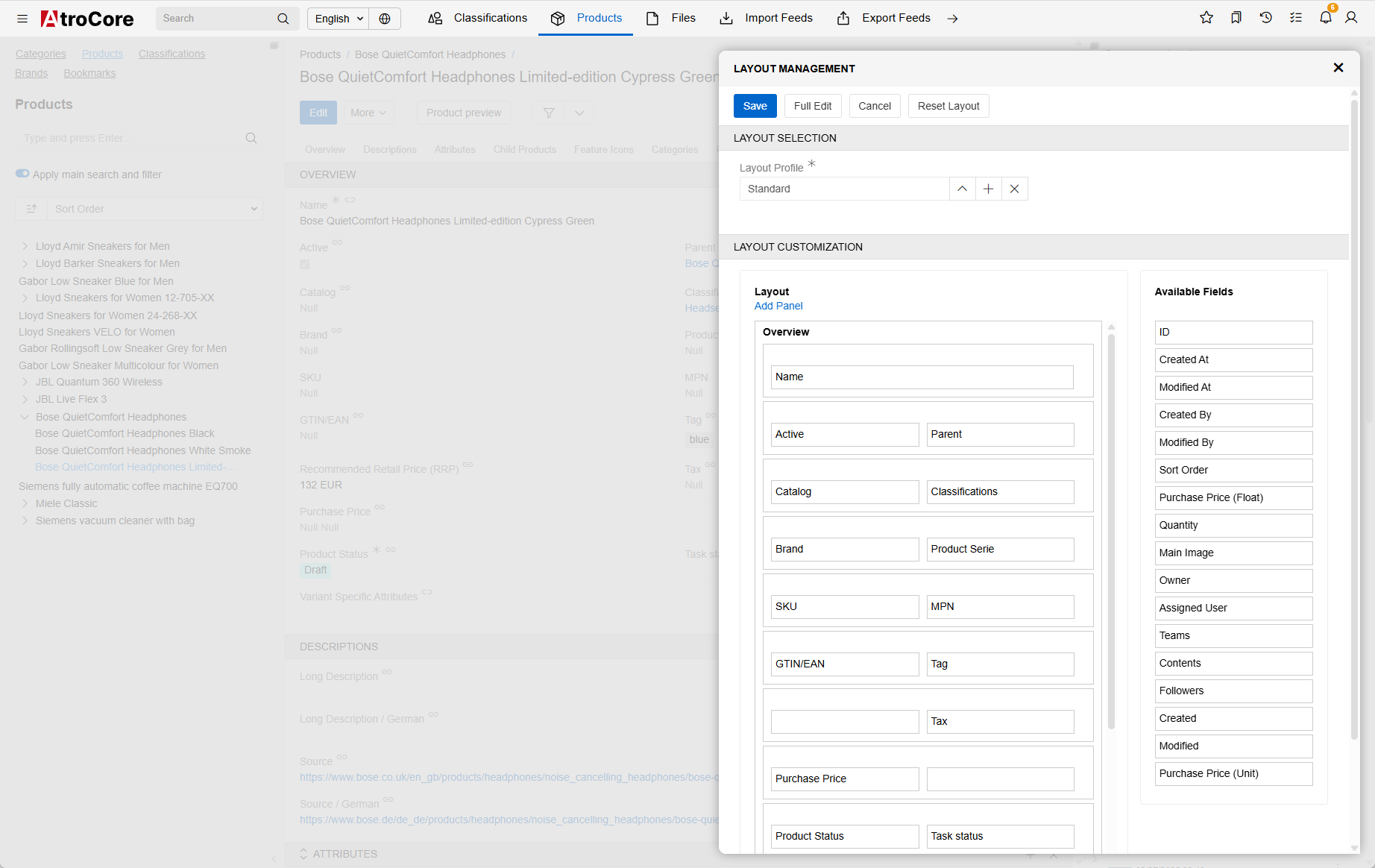Click the Edit product button
1375x868 pixels.
click(x=318, y=113)
